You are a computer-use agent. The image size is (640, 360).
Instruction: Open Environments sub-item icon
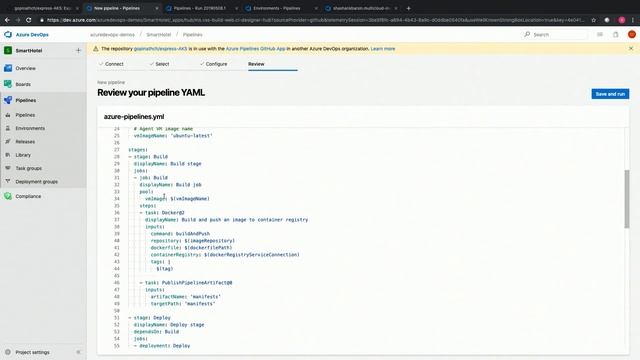tap(8, 128)
